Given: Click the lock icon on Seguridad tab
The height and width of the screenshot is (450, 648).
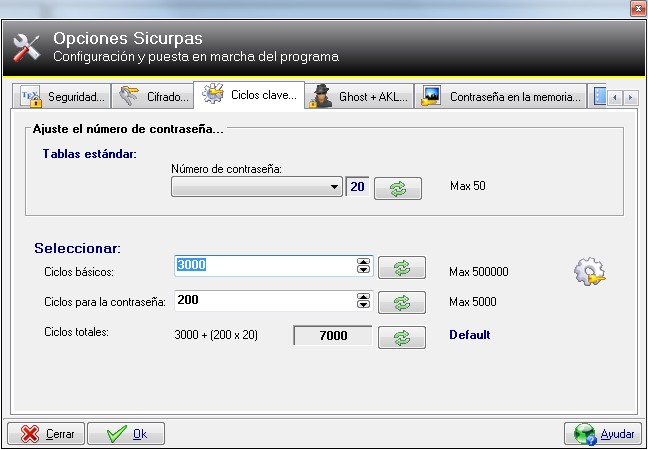Looking at the screenshot, I should (x=31, y=97).
